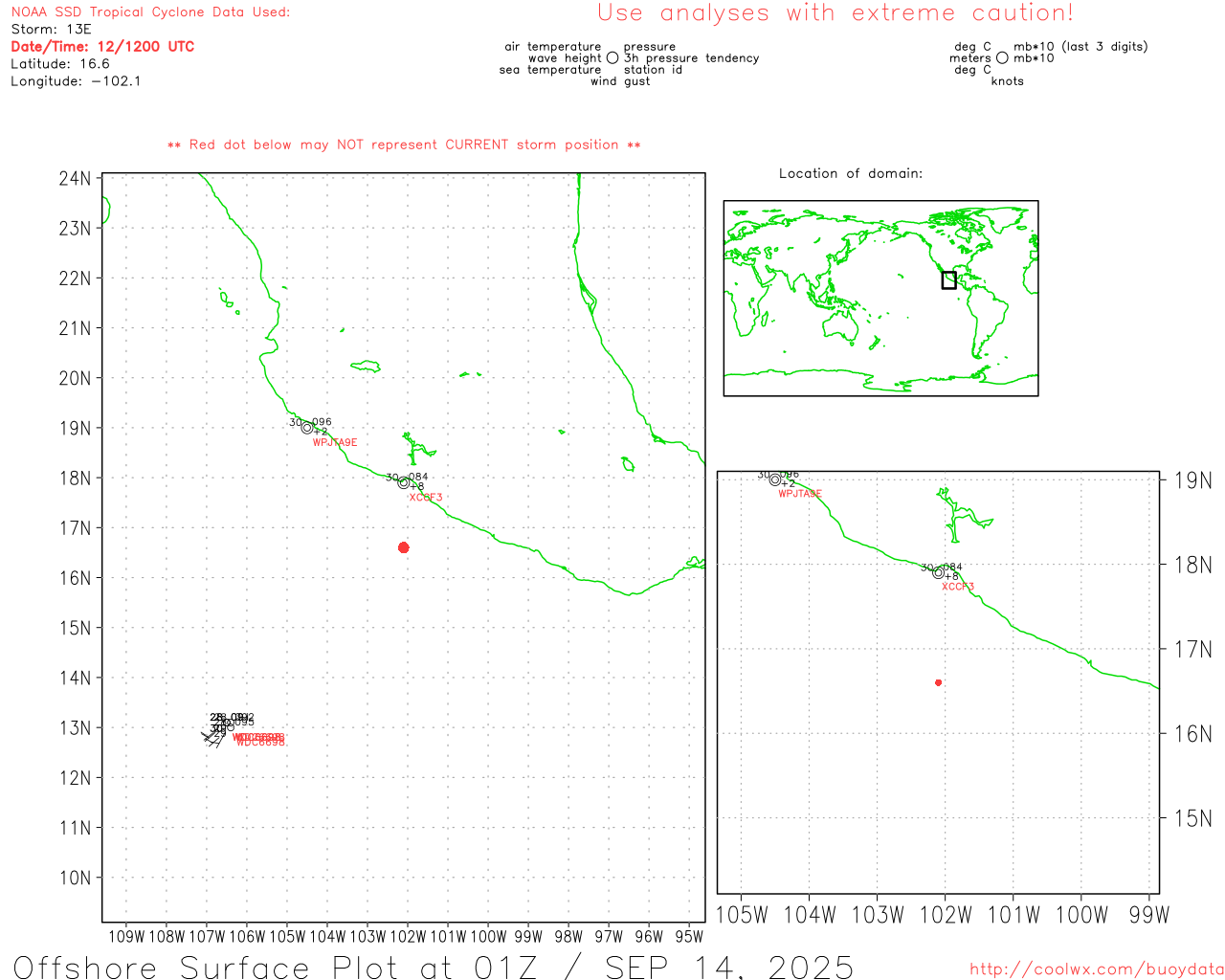Image resolution: width=1225 pixels, height=980 pixels.
Task: Click 'Use analyses with extreme caution!' warning
Action: coord(835,12)
